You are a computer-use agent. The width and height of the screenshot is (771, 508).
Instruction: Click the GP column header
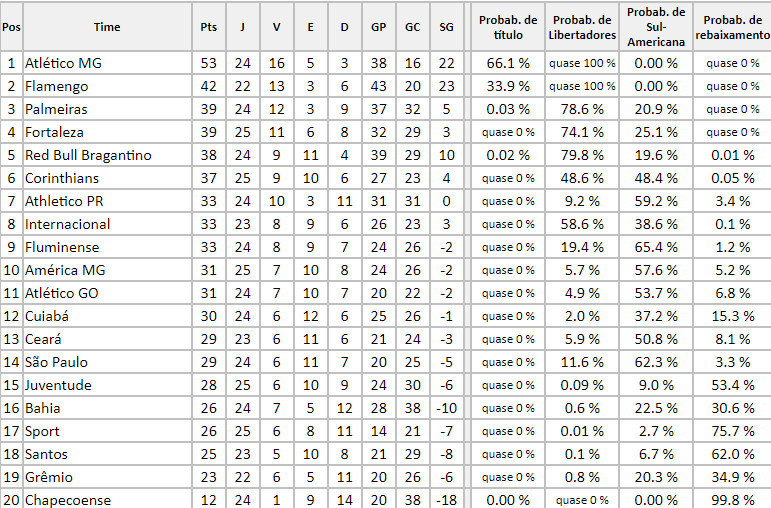(x=378, y=27)
